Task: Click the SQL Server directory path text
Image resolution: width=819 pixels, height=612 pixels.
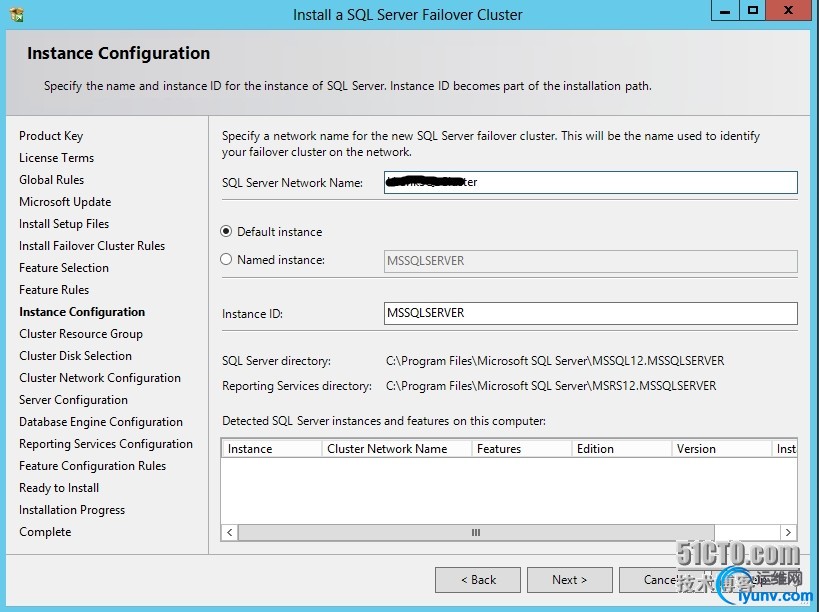Action: 555,361
